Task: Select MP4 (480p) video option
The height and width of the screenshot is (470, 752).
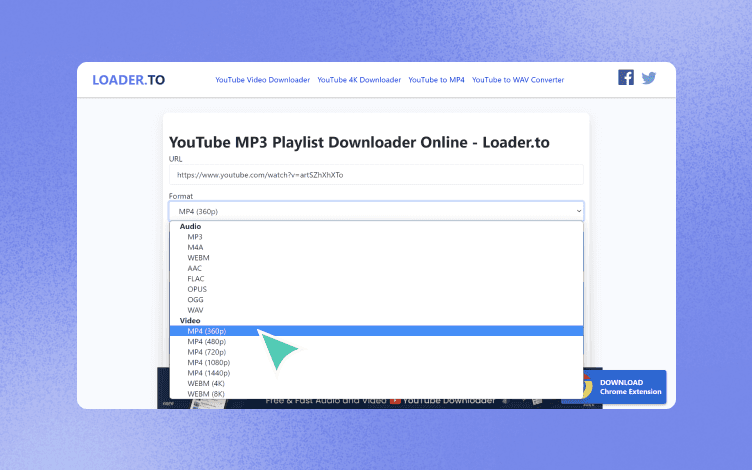Action: pos(376,341)
